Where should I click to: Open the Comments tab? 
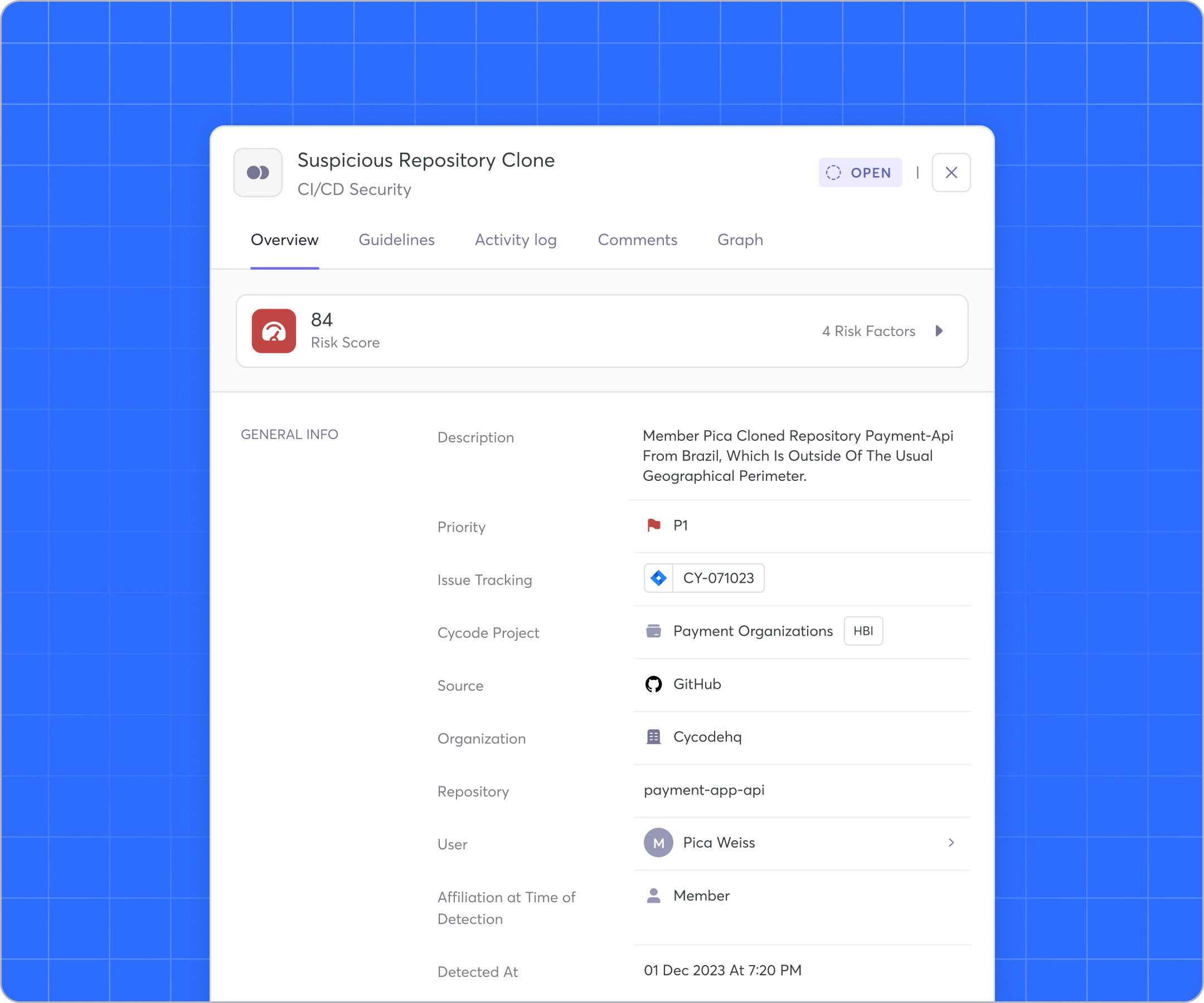638,240
